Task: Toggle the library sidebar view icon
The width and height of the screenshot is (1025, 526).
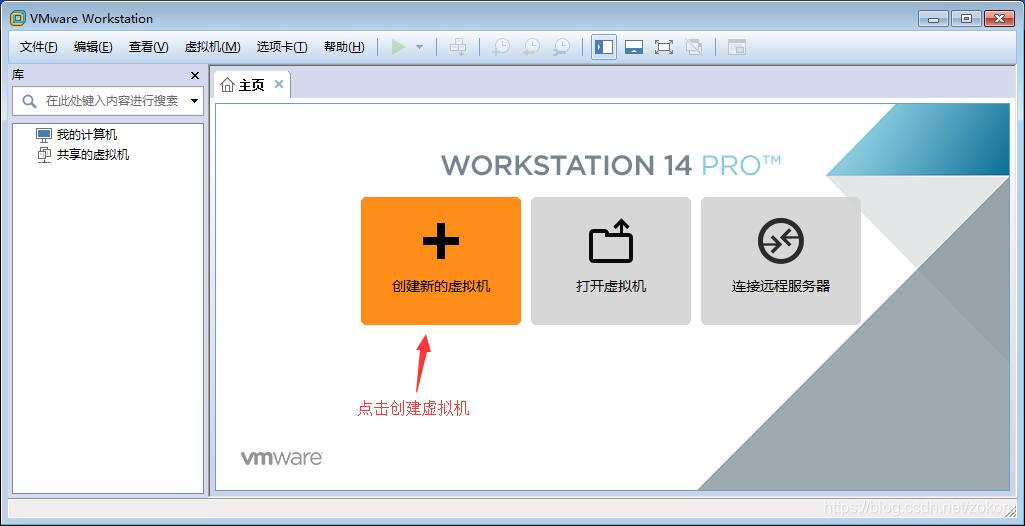Action: click(x=604, y=47)
